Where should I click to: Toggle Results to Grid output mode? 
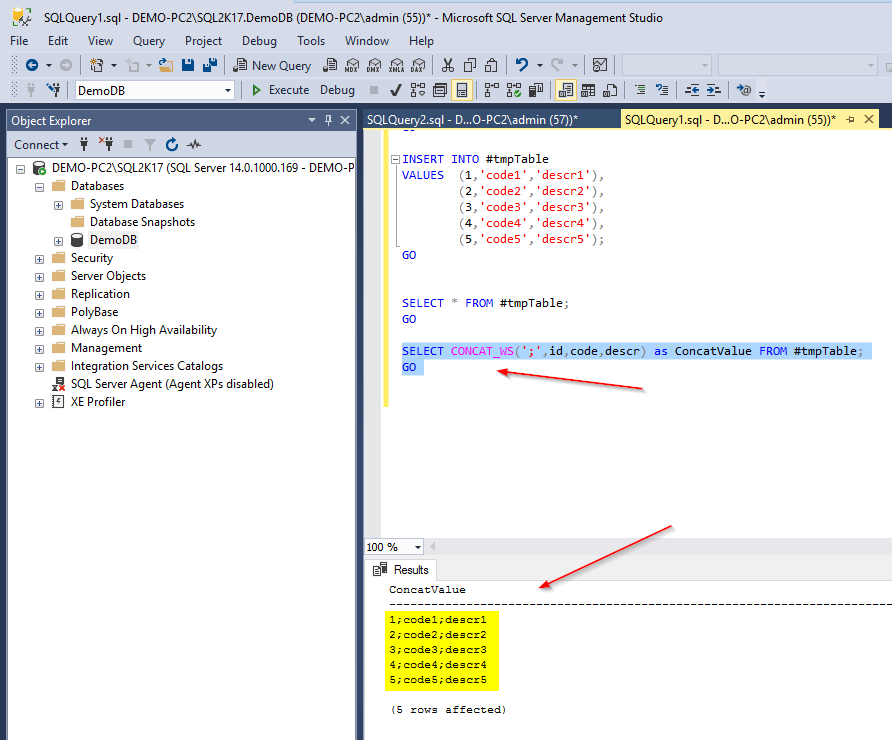(588, 90)
